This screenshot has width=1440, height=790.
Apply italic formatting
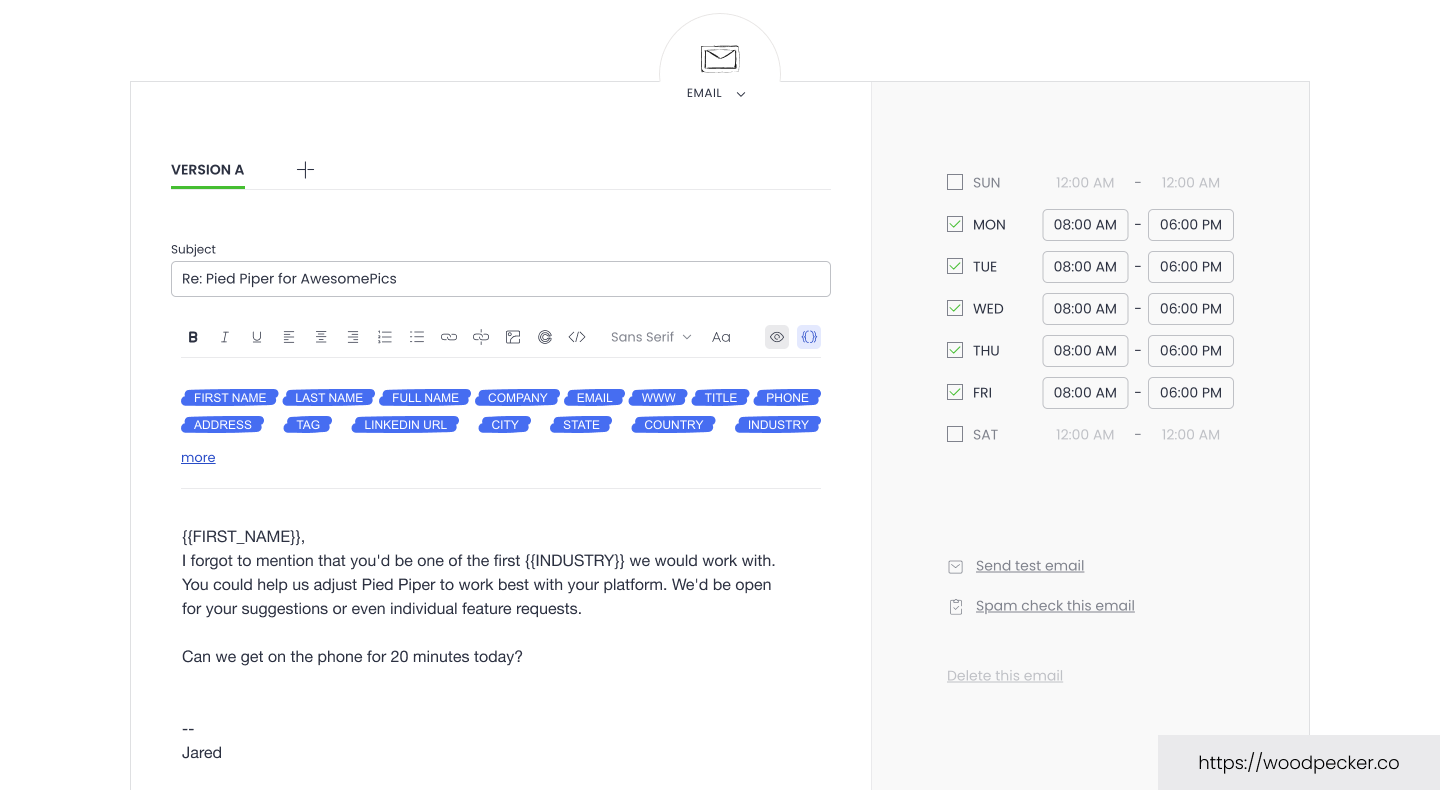pos(225,337)
